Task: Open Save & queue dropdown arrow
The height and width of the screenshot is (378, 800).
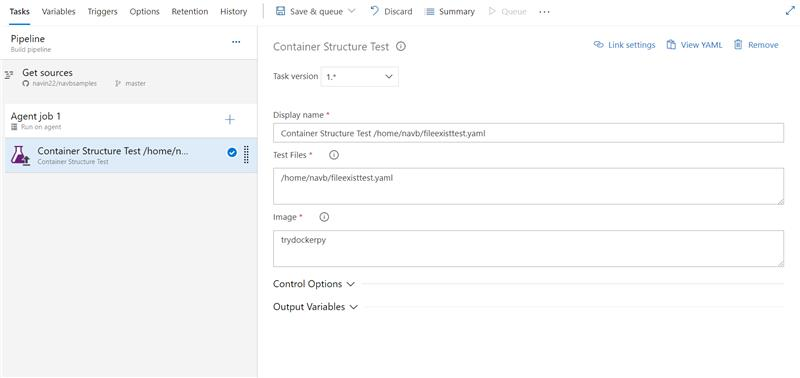Action: coord(352,11)
